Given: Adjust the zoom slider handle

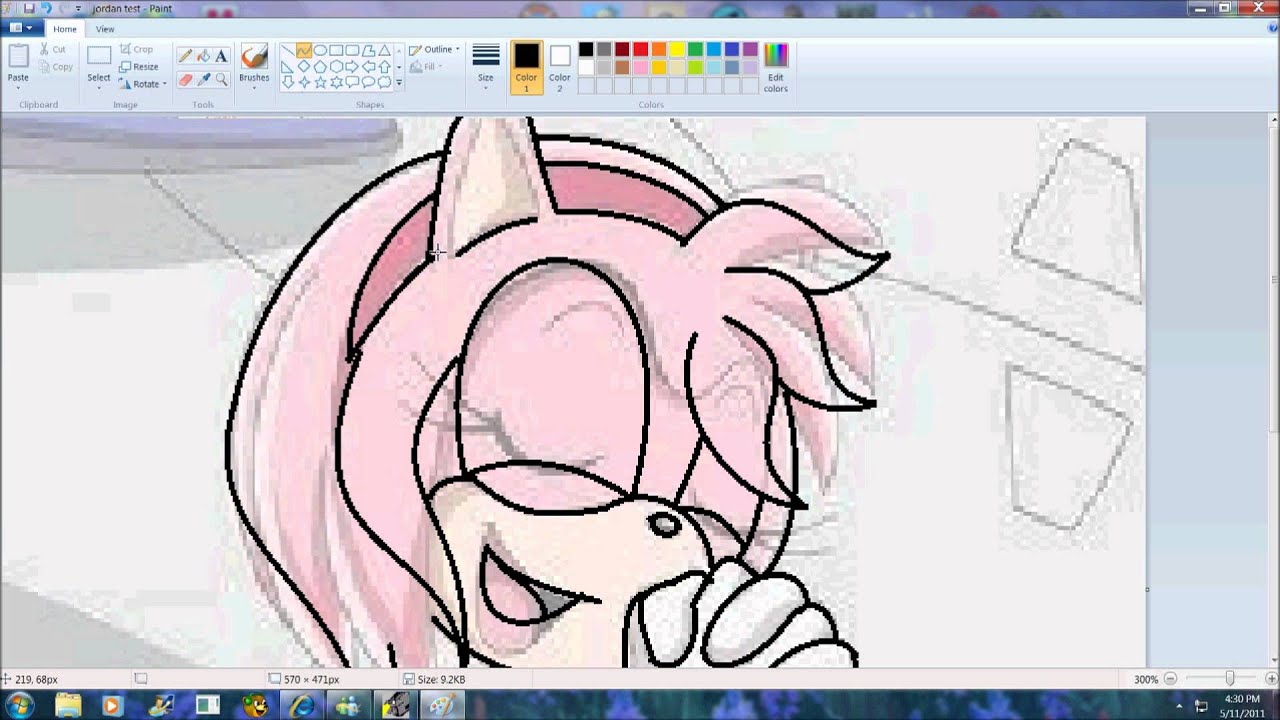Looking at the screenshot, I should [x=1229, y=679].
